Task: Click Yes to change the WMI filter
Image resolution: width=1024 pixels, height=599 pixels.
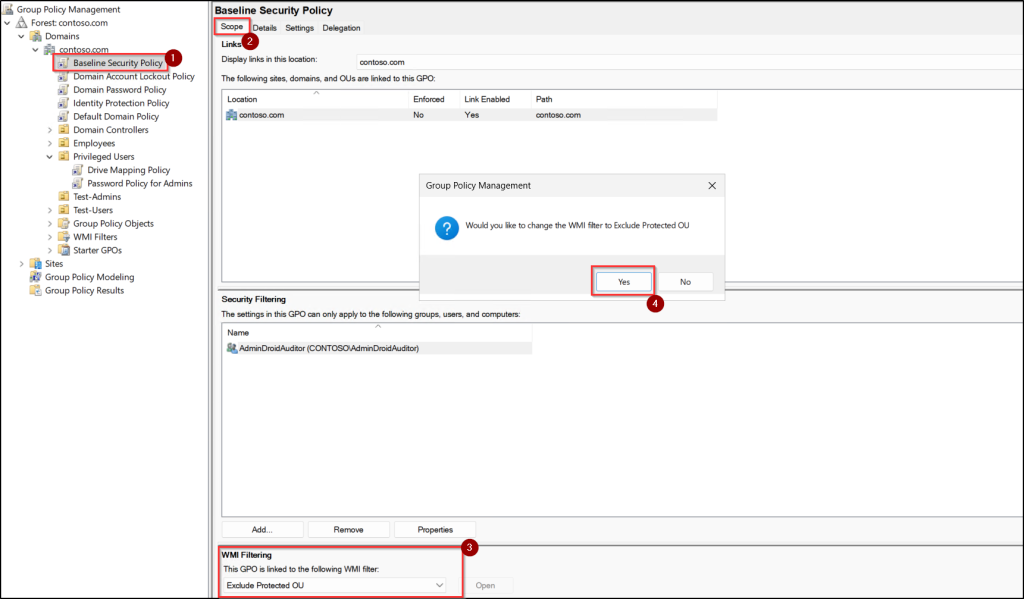Action: tap(622, 281)
